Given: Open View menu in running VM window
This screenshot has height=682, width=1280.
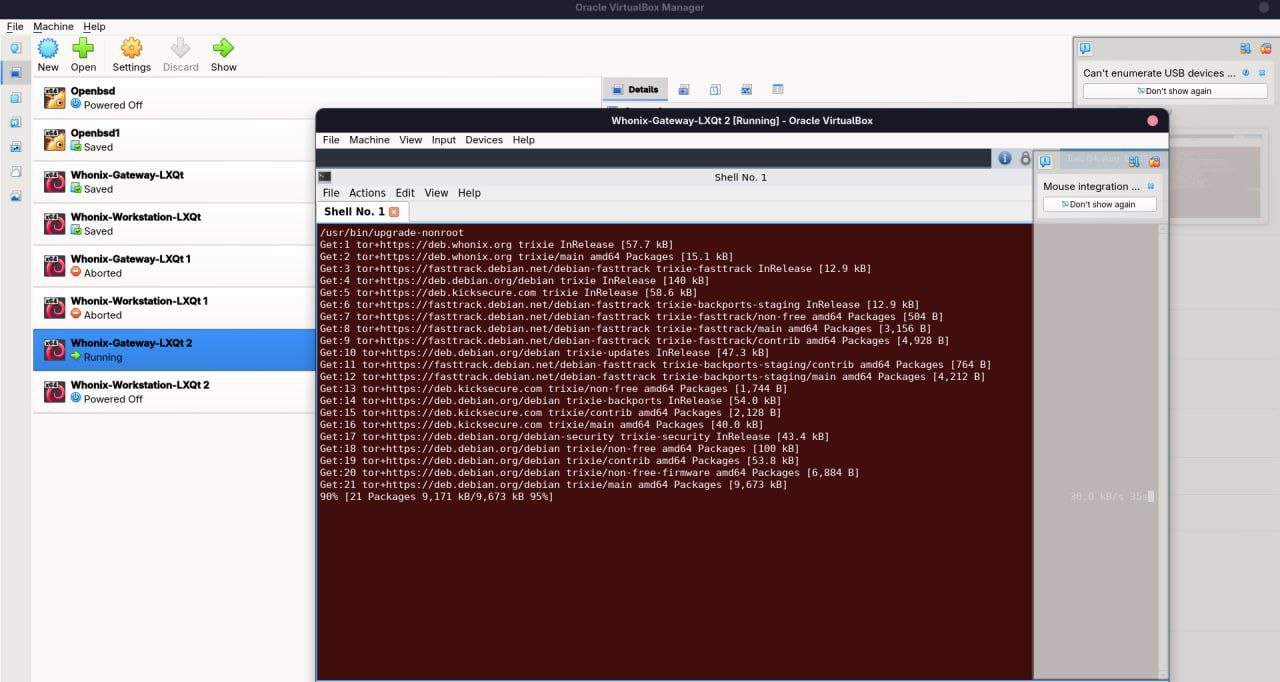Looking at the screenshot, I should [x=411, y=140].
